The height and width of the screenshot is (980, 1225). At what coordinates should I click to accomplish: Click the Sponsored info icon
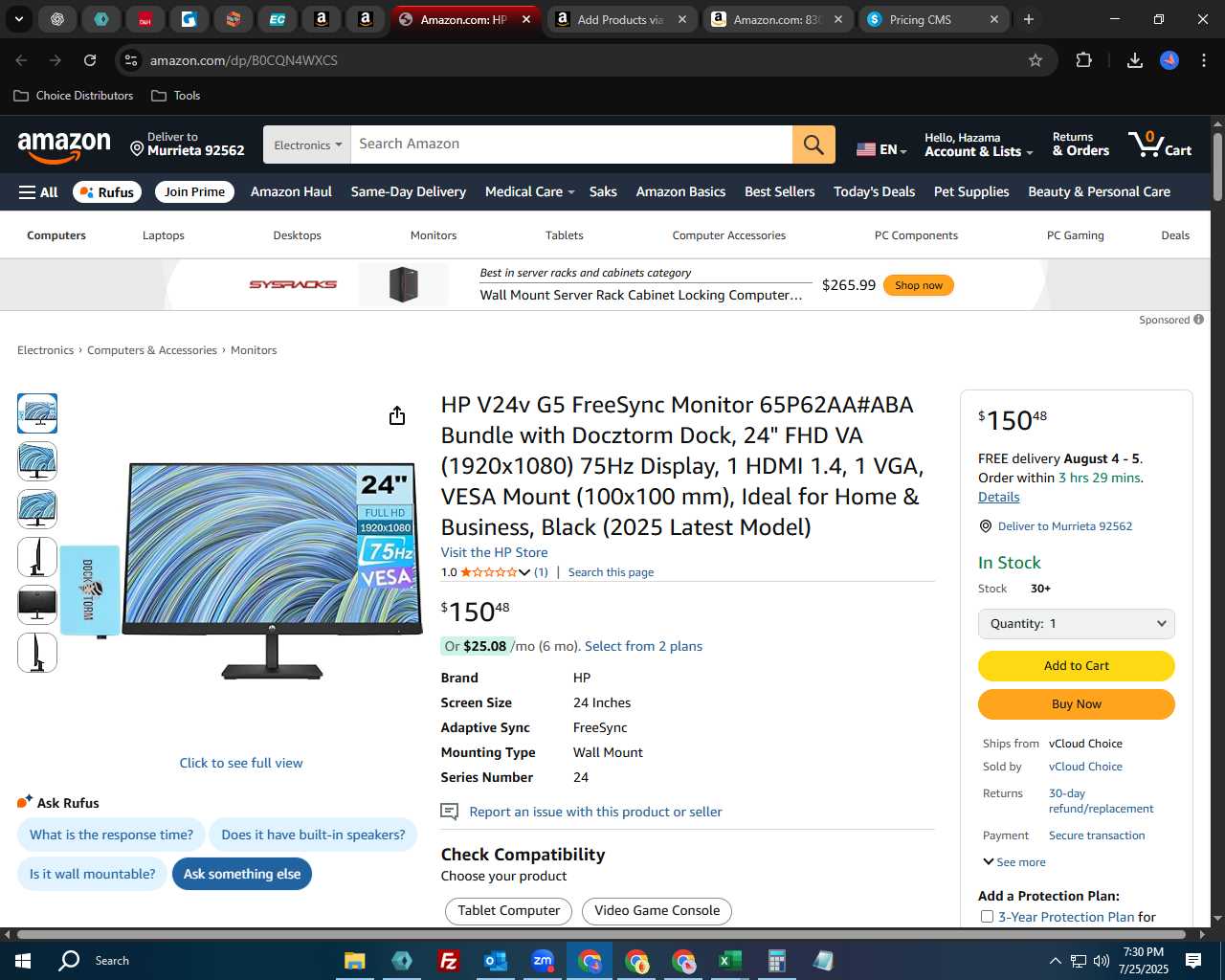coord(1198,320)
